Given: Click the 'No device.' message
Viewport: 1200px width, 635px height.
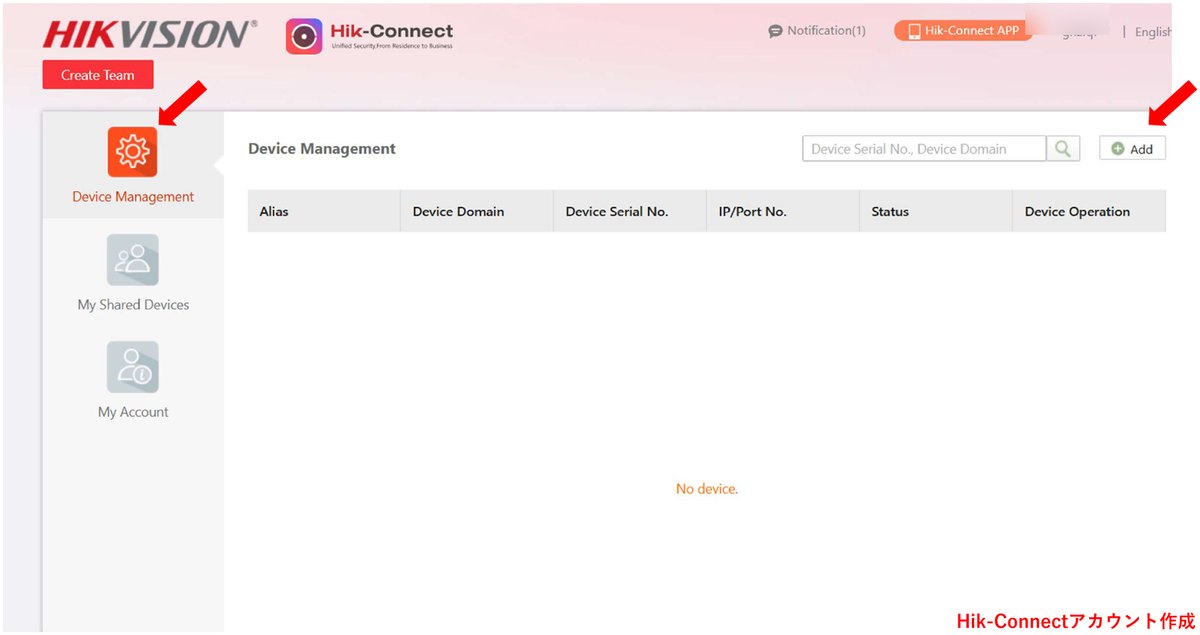Looking at the screenshot, I should pyautogui.click(x=707, y=489).
